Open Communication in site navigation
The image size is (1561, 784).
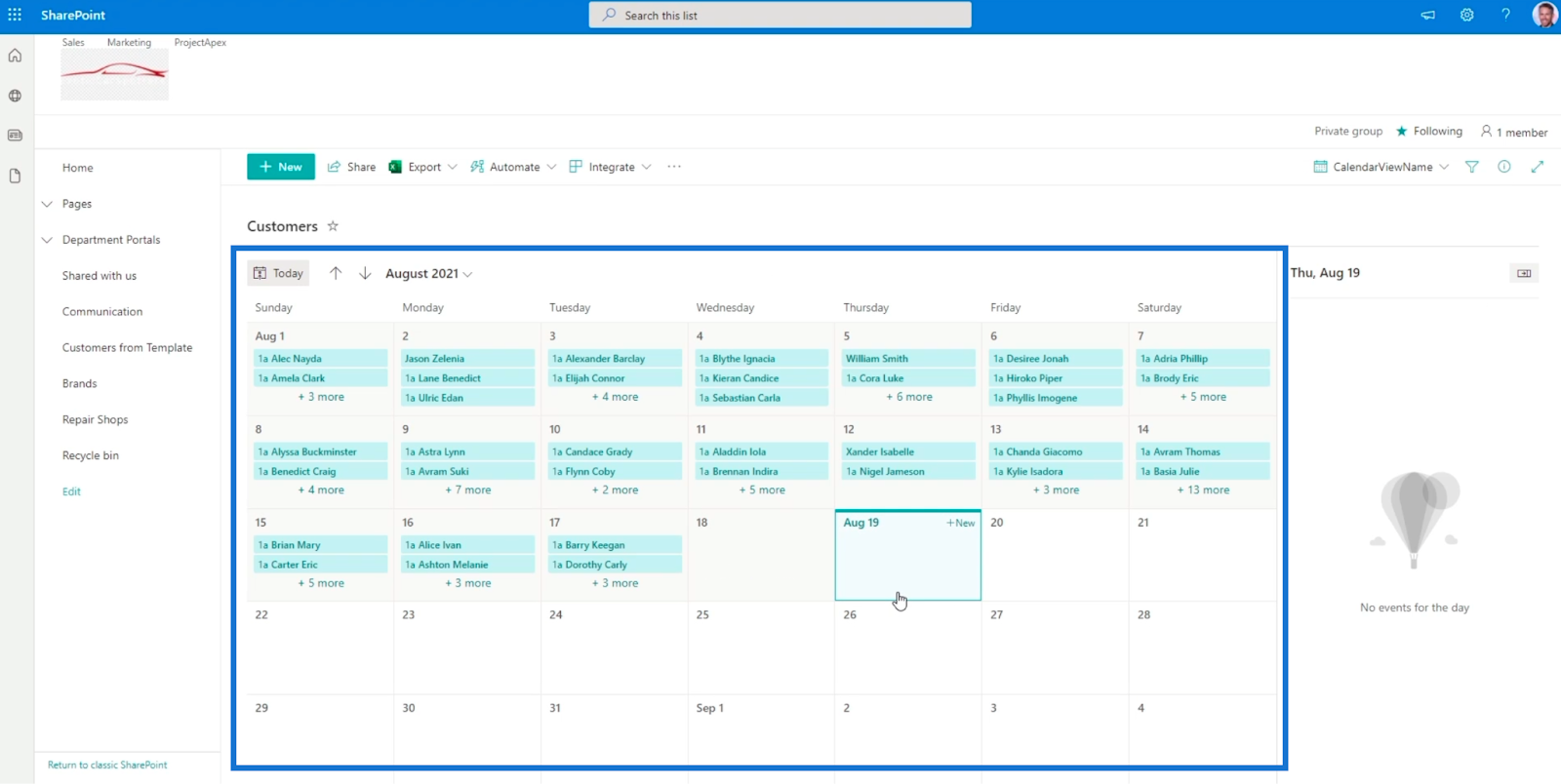click(x=102, y=312)
